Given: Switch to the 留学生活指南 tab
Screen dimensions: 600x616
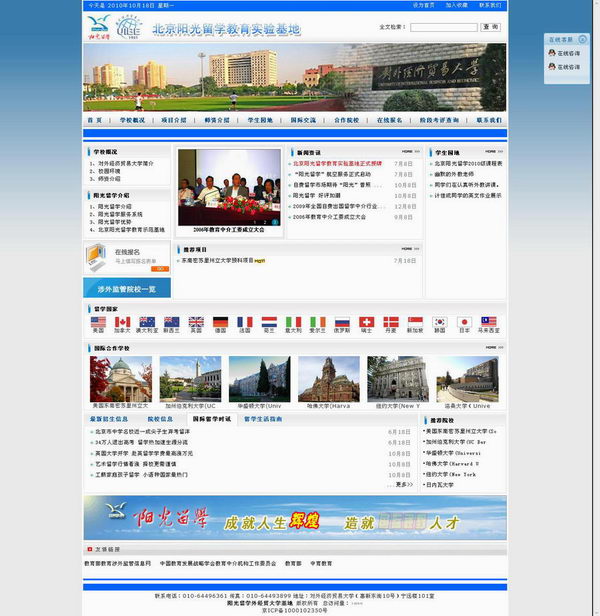Looking at the screenshot, I should coord(264,420).
